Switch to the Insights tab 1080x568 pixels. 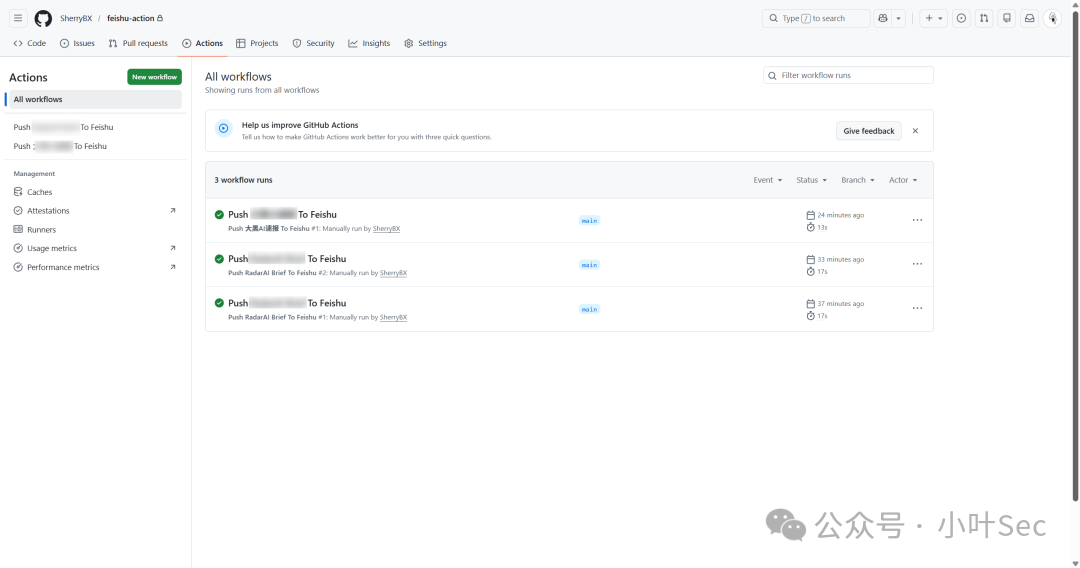click(369, 43)
